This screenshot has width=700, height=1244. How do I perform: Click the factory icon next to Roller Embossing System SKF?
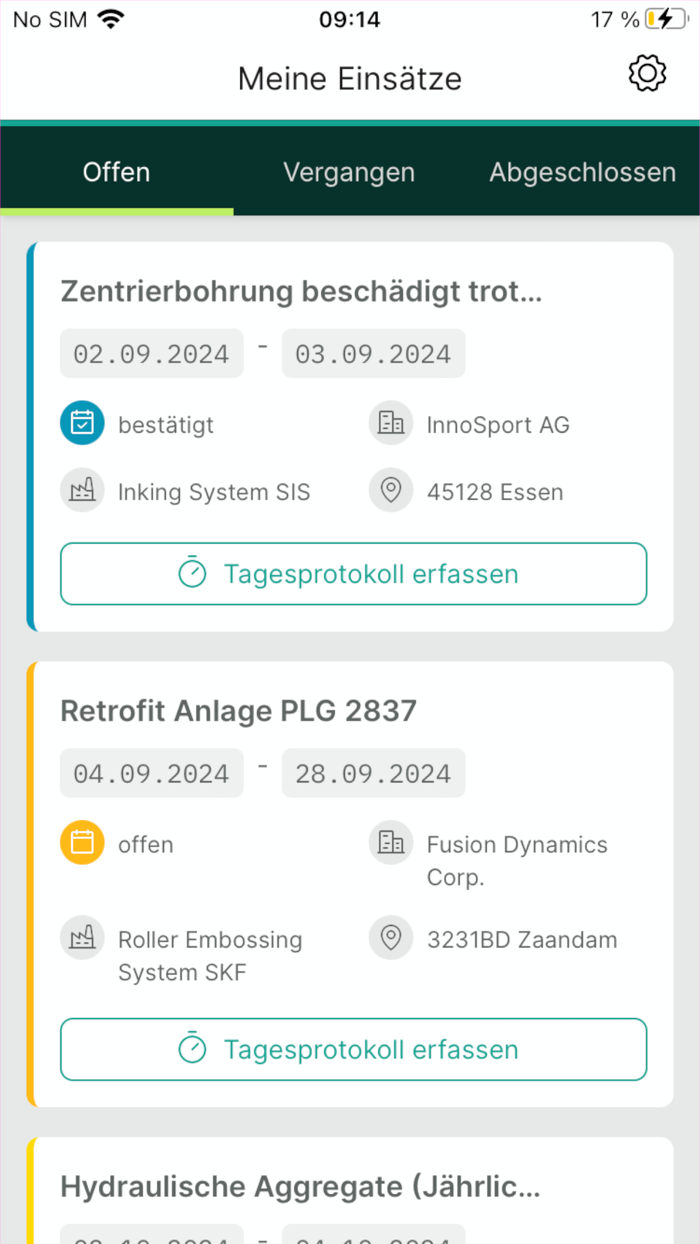(82, 937)
